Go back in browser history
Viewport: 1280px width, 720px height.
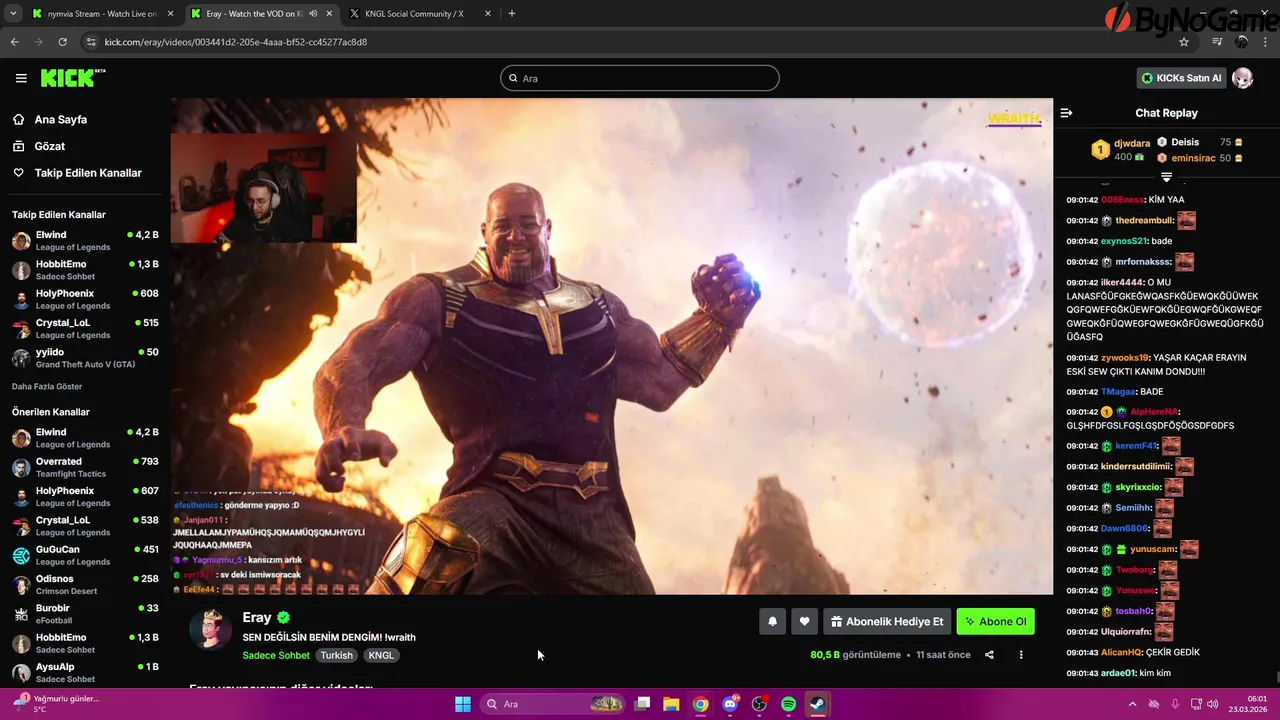[14, 42]
